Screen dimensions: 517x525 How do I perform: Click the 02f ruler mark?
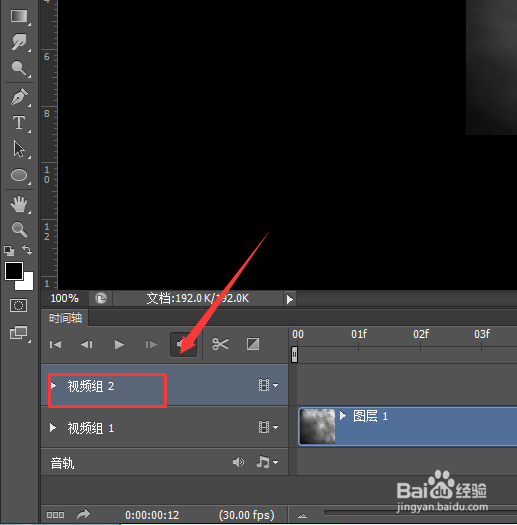coord(421,334)
